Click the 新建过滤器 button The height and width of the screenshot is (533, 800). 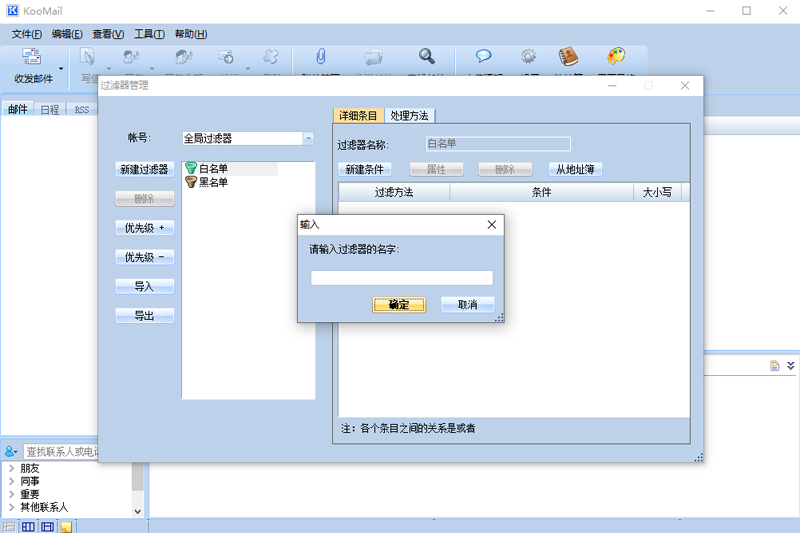pyautogui.click(x=145, y=170)
